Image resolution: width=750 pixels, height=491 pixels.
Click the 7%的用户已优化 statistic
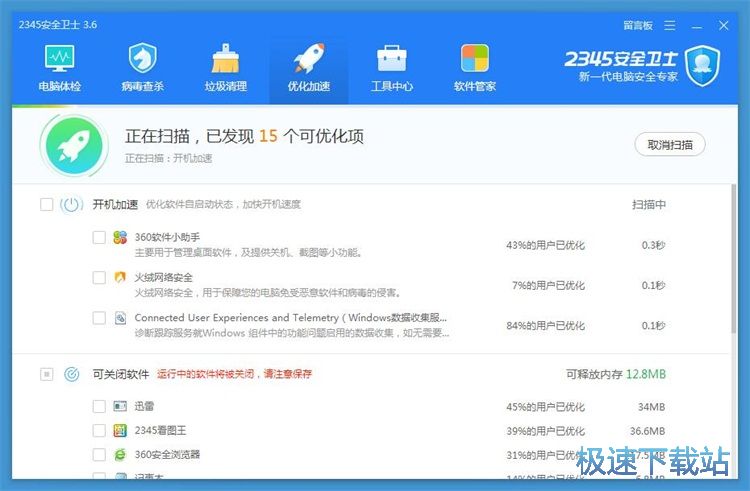pos(548,285)
